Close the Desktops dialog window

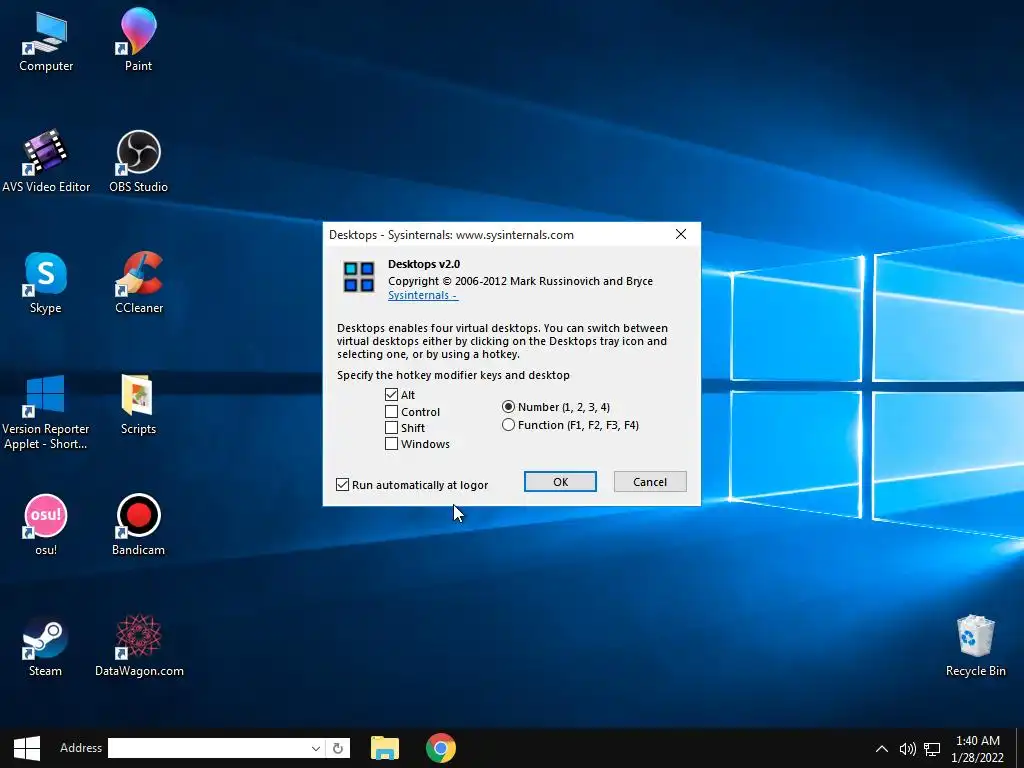pyautogui.click(x=681, y=234)
